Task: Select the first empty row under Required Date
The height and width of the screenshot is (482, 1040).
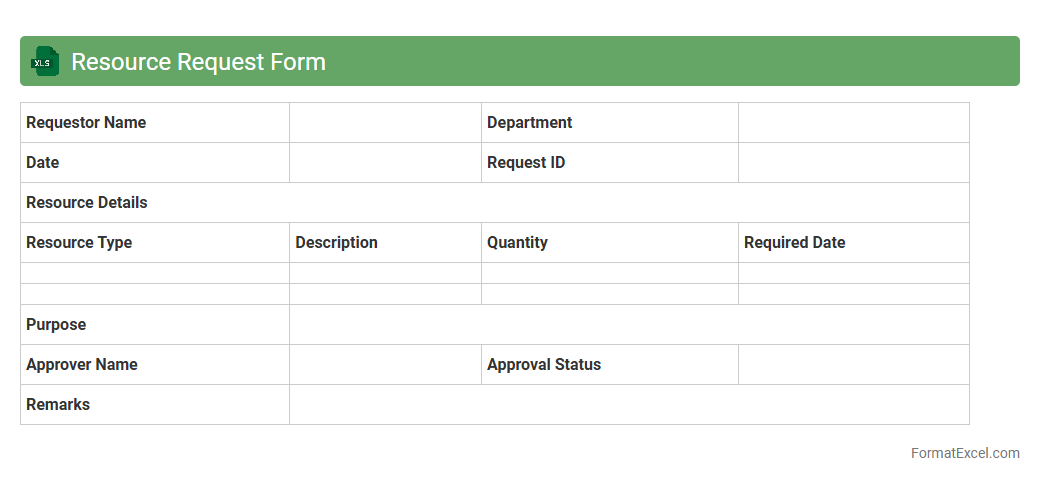Action: point(853,273)
